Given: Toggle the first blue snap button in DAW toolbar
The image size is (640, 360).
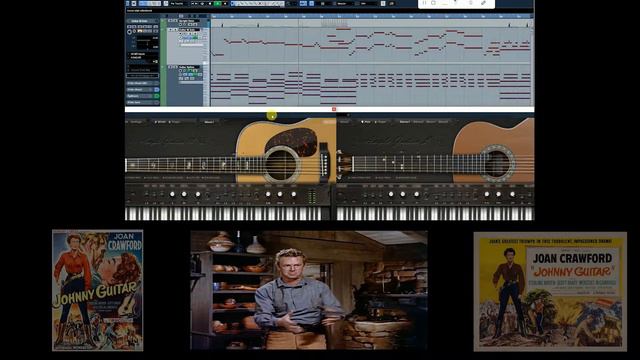Looking at the screenshot, I should click(x=303, y=4).
